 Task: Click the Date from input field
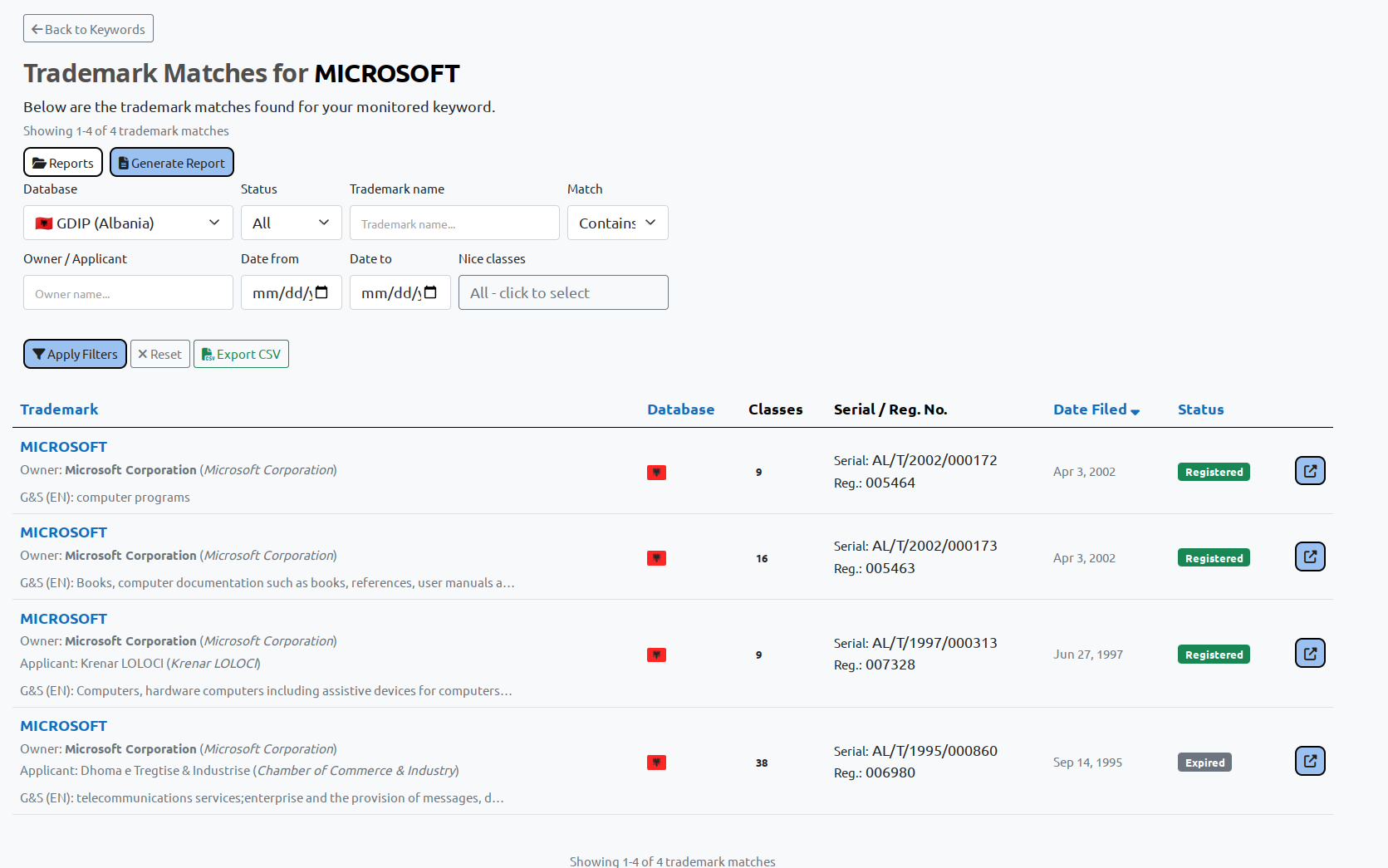point(292,292)
